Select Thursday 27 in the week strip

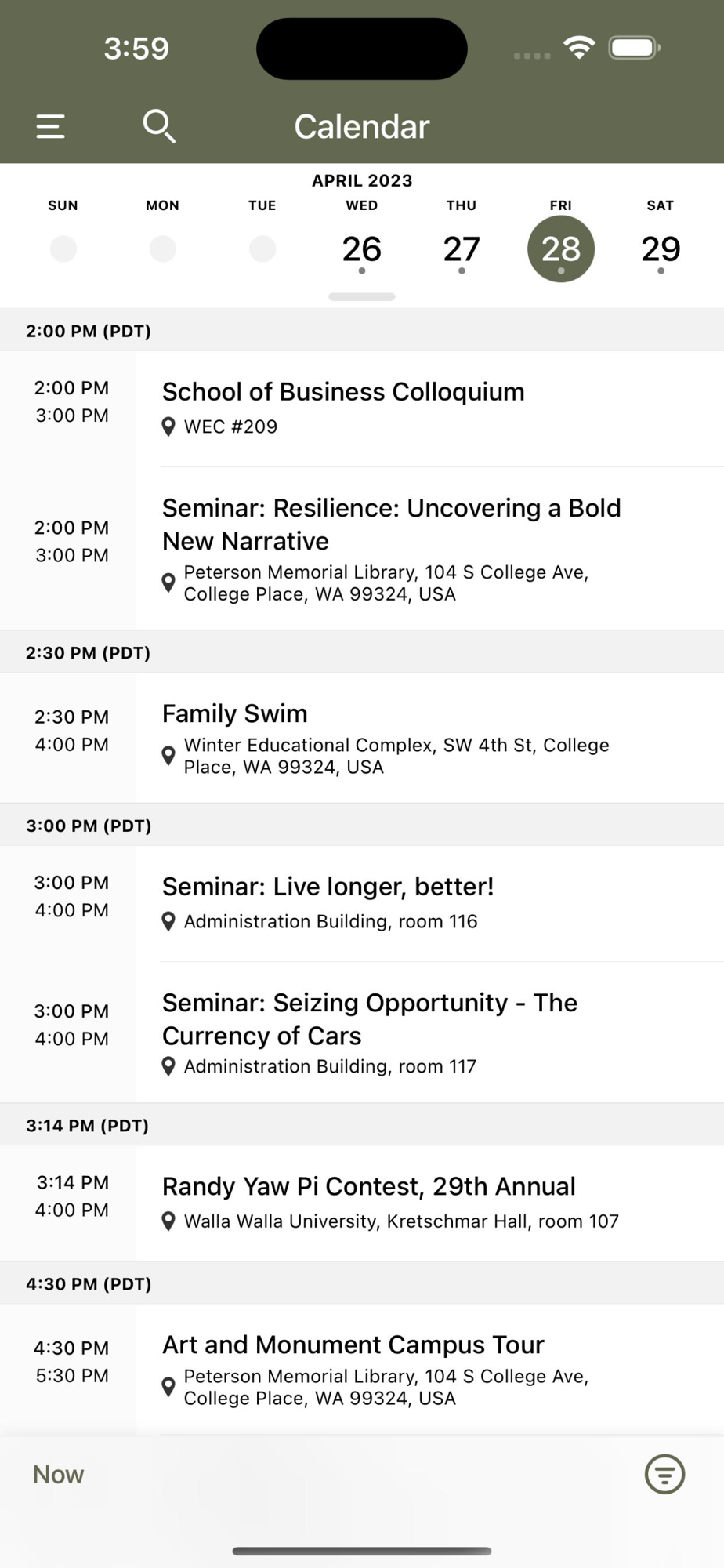pos(462,249)
